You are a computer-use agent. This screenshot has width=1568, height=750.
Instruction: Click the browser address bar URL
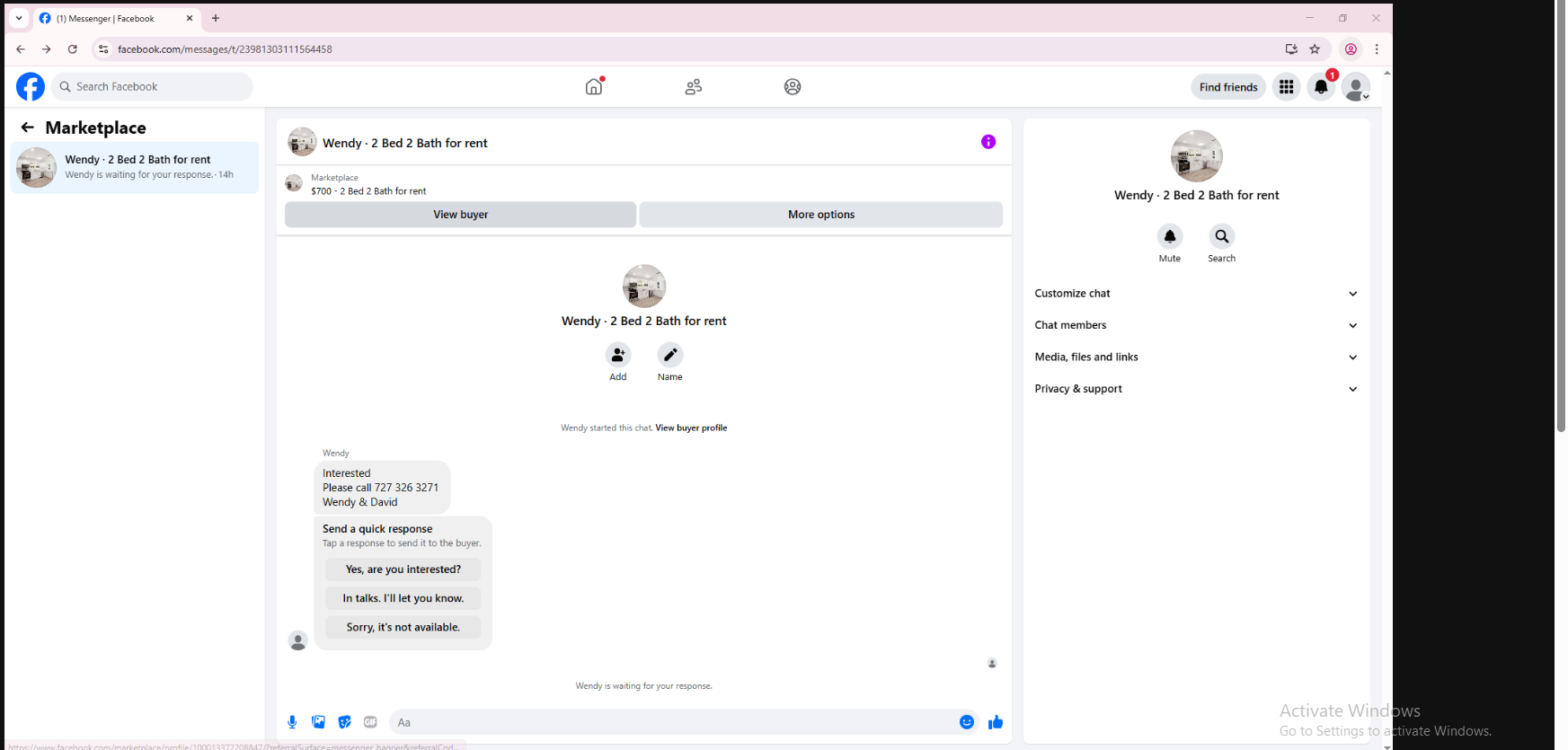point(225,49)
